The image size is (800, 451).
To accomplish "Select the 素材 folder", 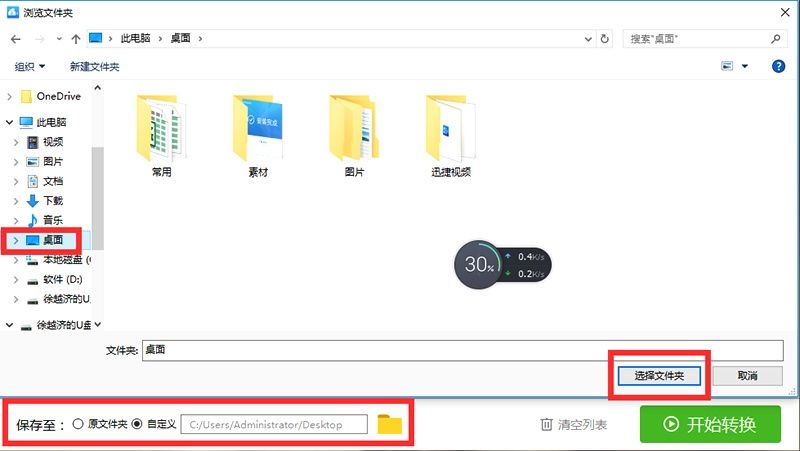I will click(x=258, y=136).
